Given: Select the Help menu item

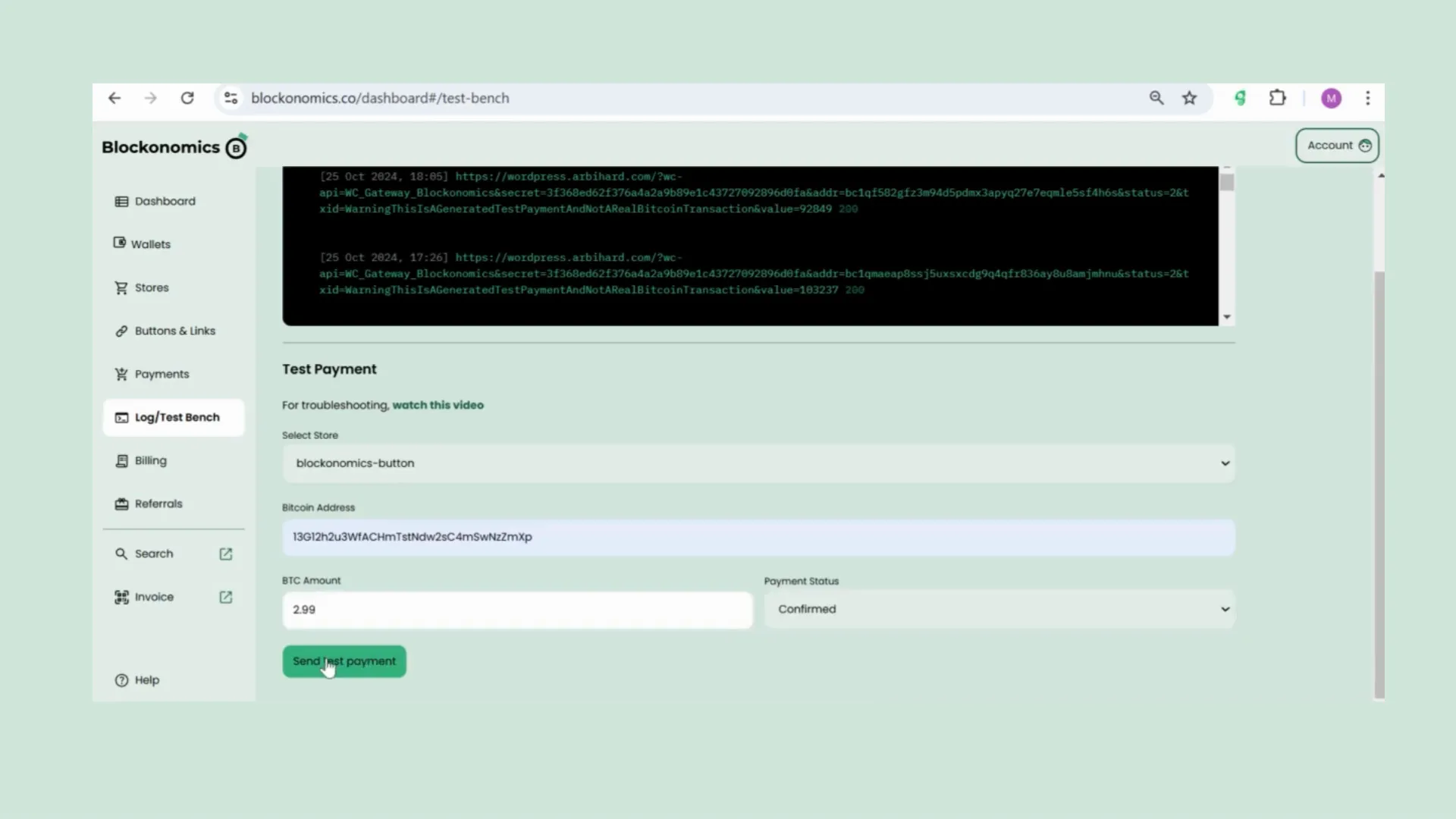Looking at the screenshot, I should coord(146,679).
